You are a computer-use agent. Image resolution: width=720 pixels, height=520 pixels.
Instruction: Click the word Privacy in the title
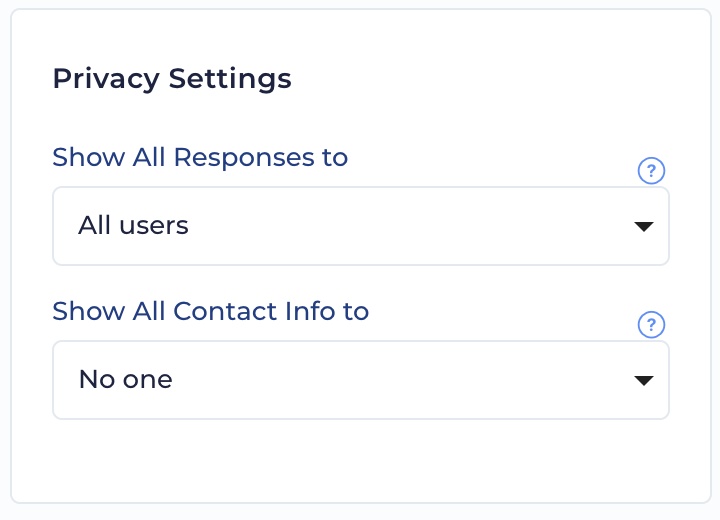pos(107,79)
